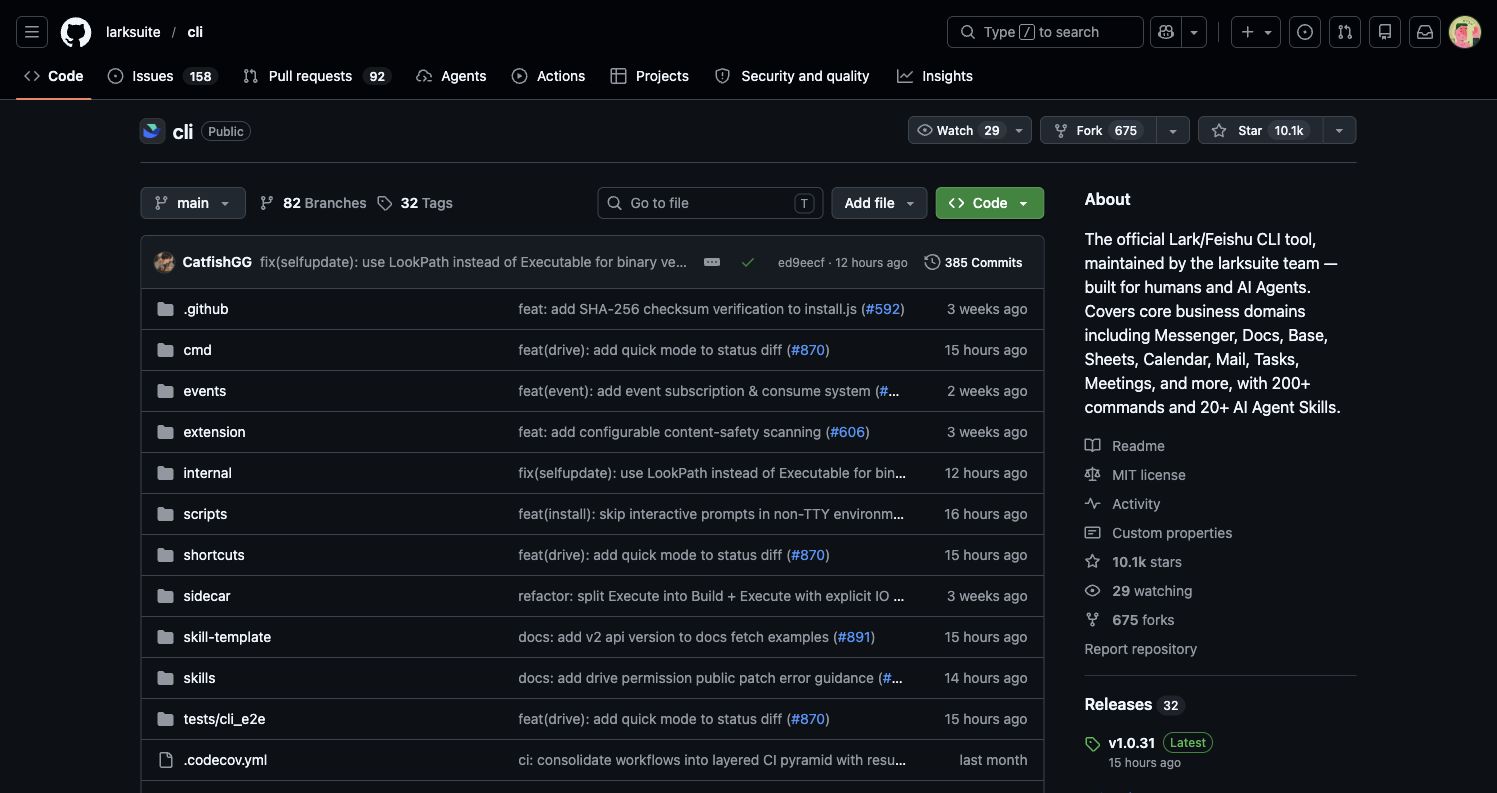Click the eye icon beside 29 watching
This screenshot has width=1497, height=793.
point(1093,591)
